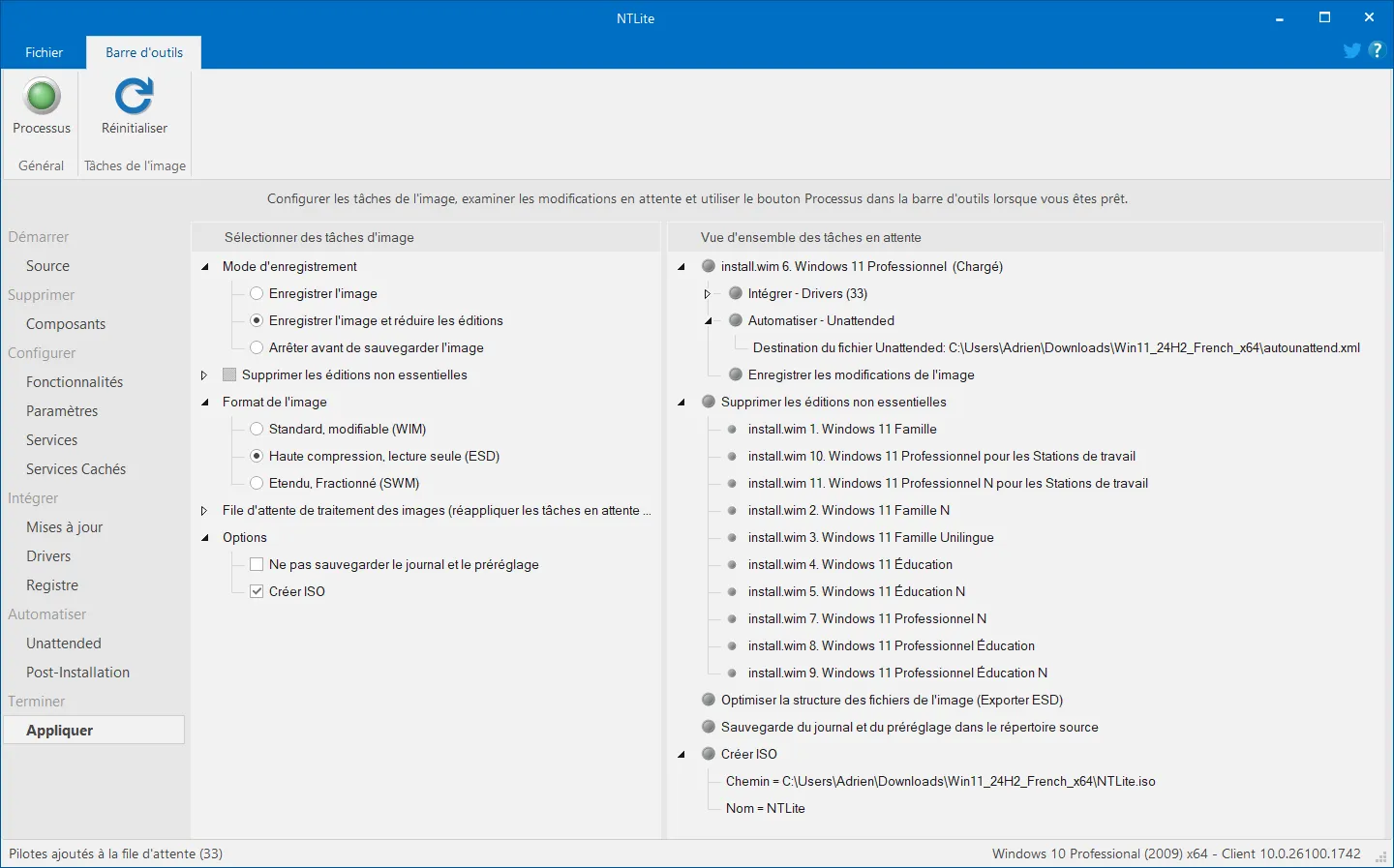This screenshot has height=868, width=1394.
Task: Expand Supprimer les éditions non essentielles in task list
Action: pyautogui.click(x=204, y=374)
